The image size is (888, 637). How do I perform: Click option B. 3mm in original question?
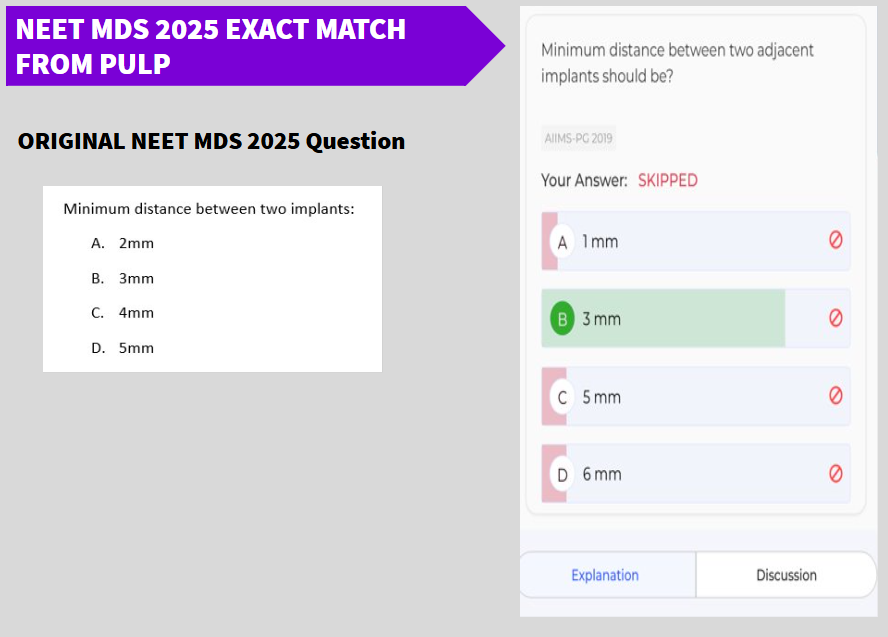[122, 278]
